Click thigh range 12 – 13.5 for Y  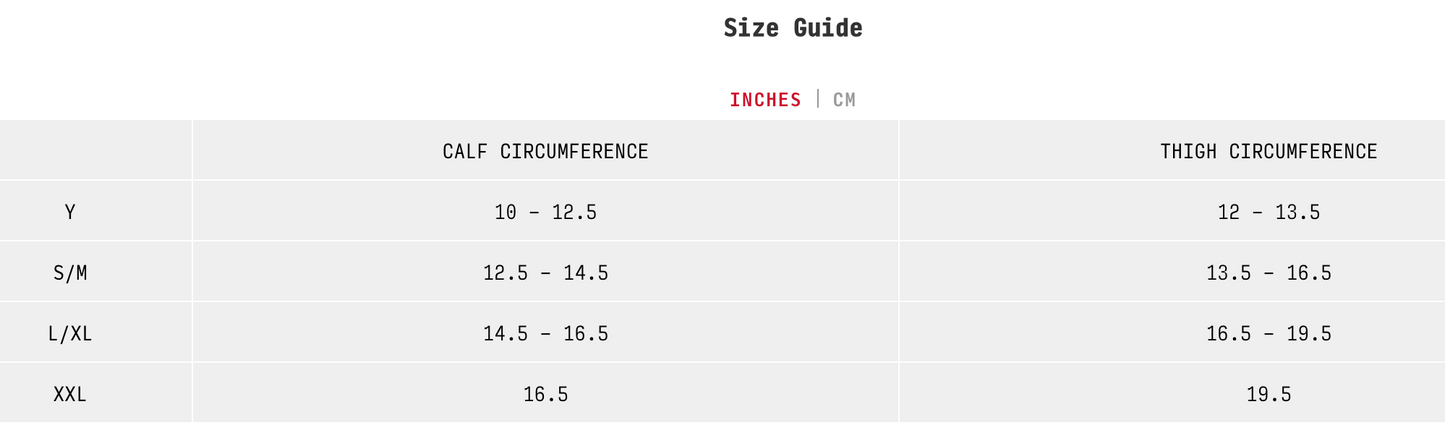click(1268, 212)
